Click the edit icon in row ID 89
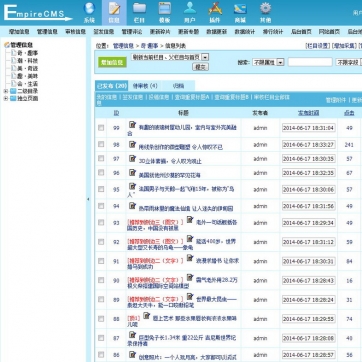This screenshot has width=362, height=362. [190, 297]
